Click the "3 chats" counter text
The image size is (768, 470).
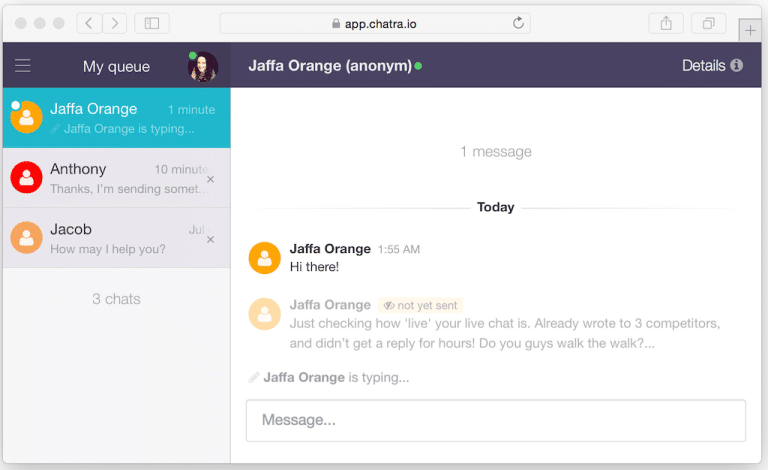pyautogui.click(x=117, y=299)
